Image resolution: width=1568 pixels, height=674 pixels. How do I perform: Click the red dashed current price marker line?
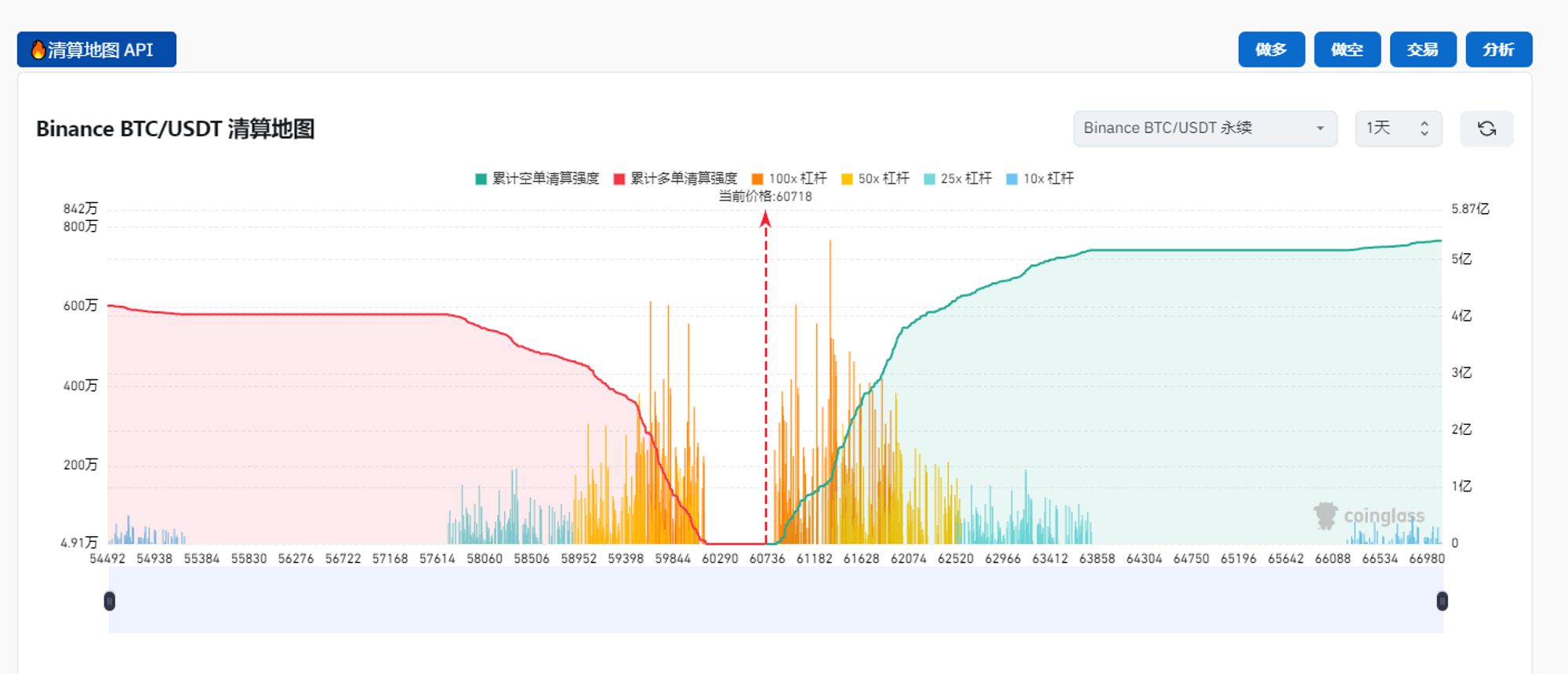[766, 379]
